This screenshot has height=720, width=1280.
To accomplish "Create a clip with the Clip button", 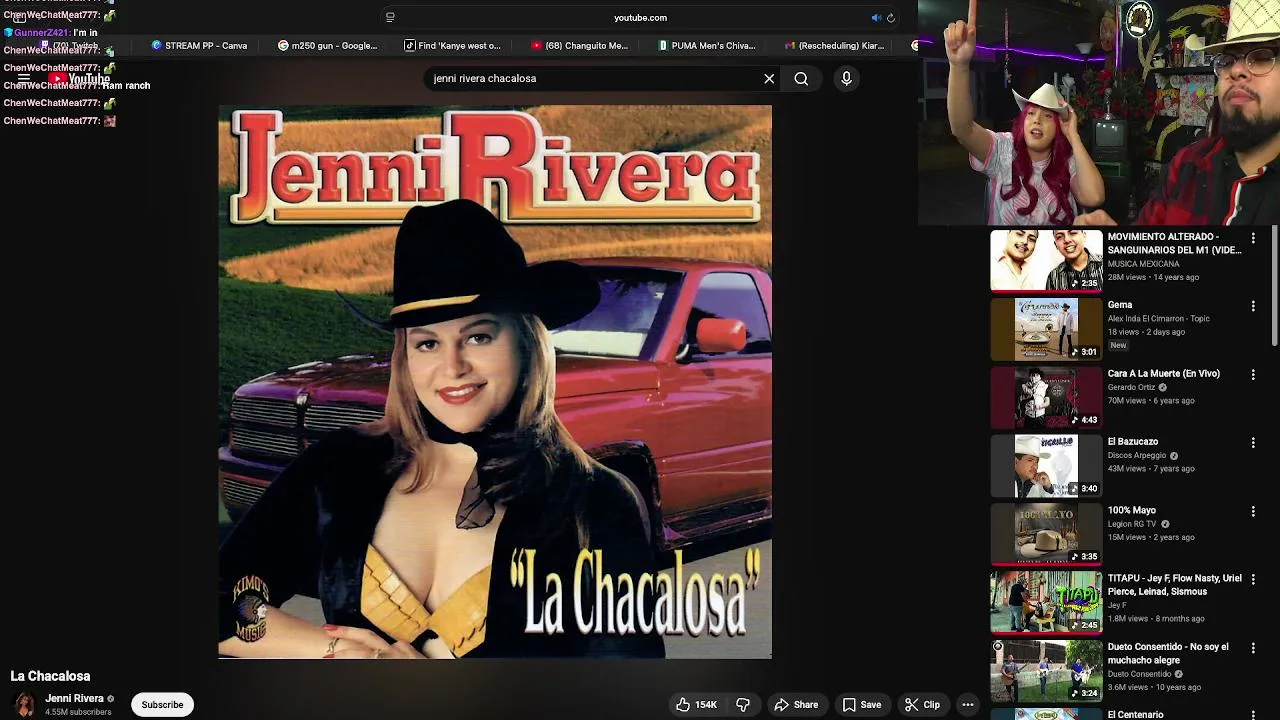I will coord(922,704).
